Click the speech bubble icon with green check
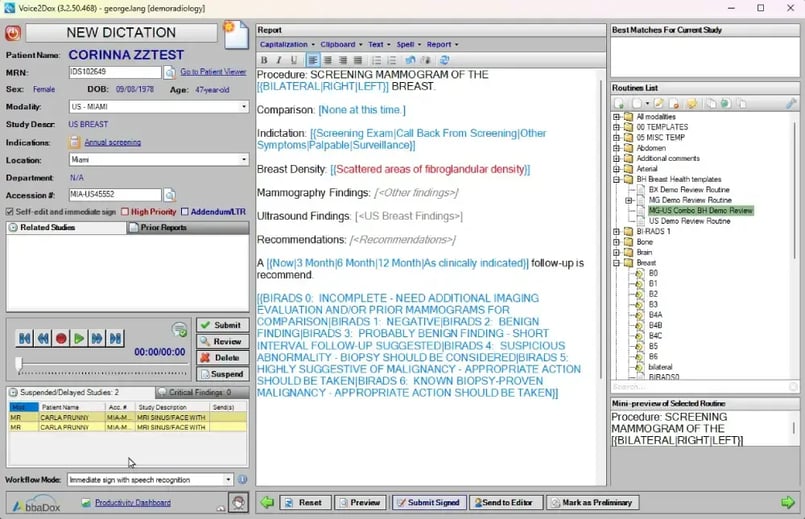Image resolution: width=805 pixels, height=519 pixels. [x=180, y=330]
